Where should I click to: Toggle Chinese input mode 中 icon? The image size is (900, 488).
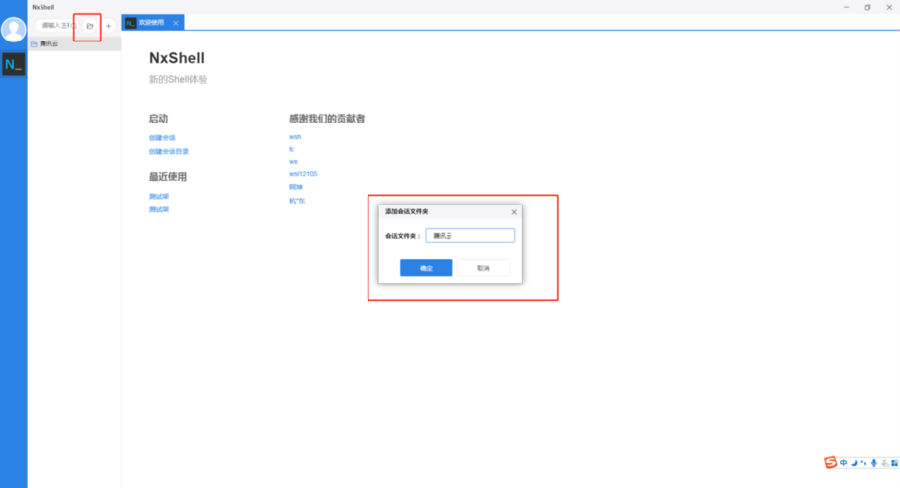(843, 463)
